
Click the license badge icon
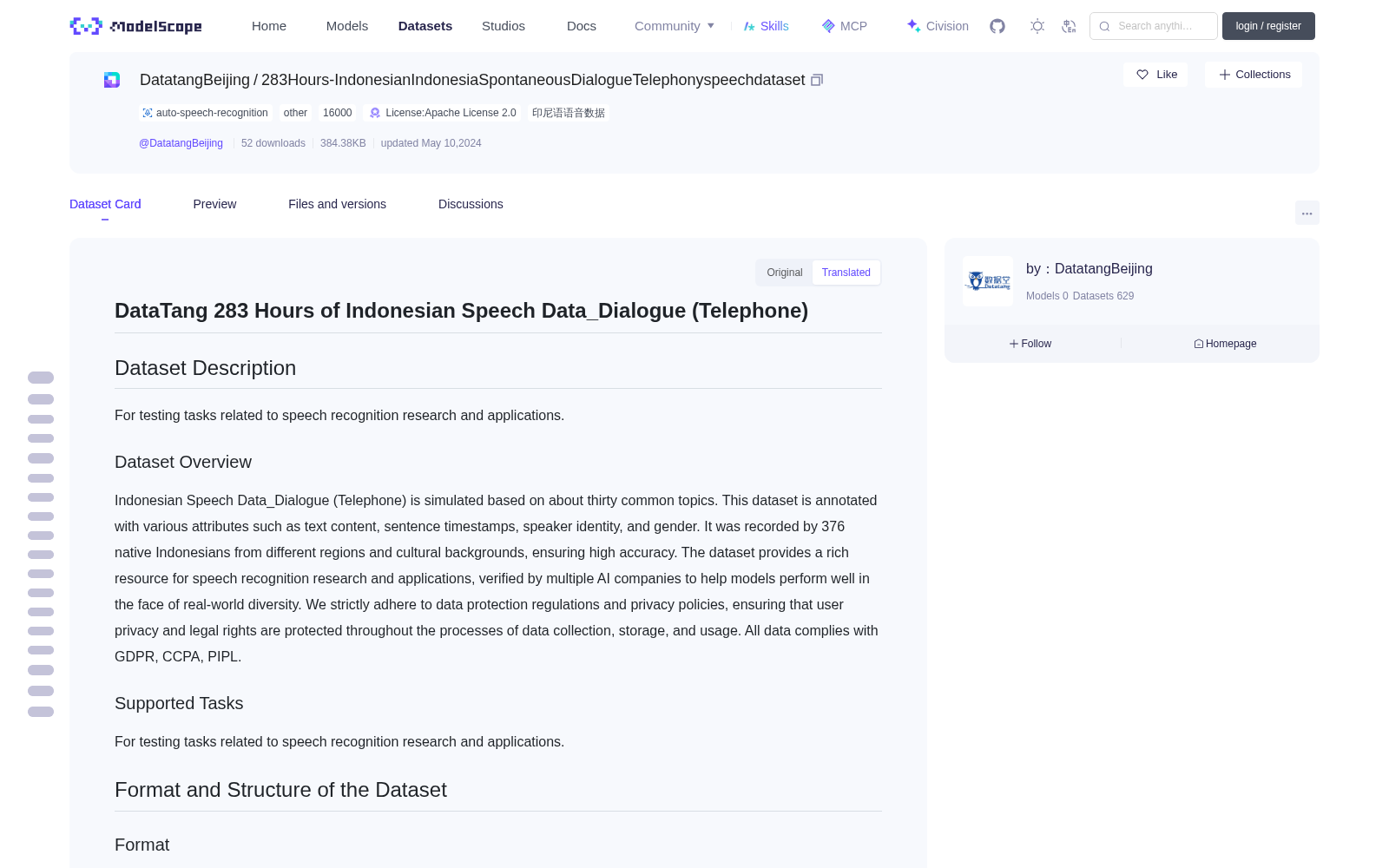coord(375,113)
